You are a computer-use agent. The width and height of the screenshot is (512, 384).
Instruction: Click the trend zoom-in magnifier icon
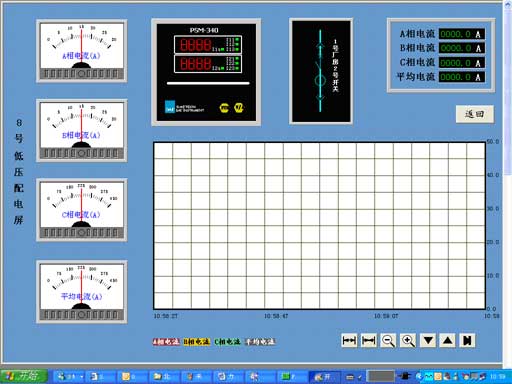click(x=408, y=341)
